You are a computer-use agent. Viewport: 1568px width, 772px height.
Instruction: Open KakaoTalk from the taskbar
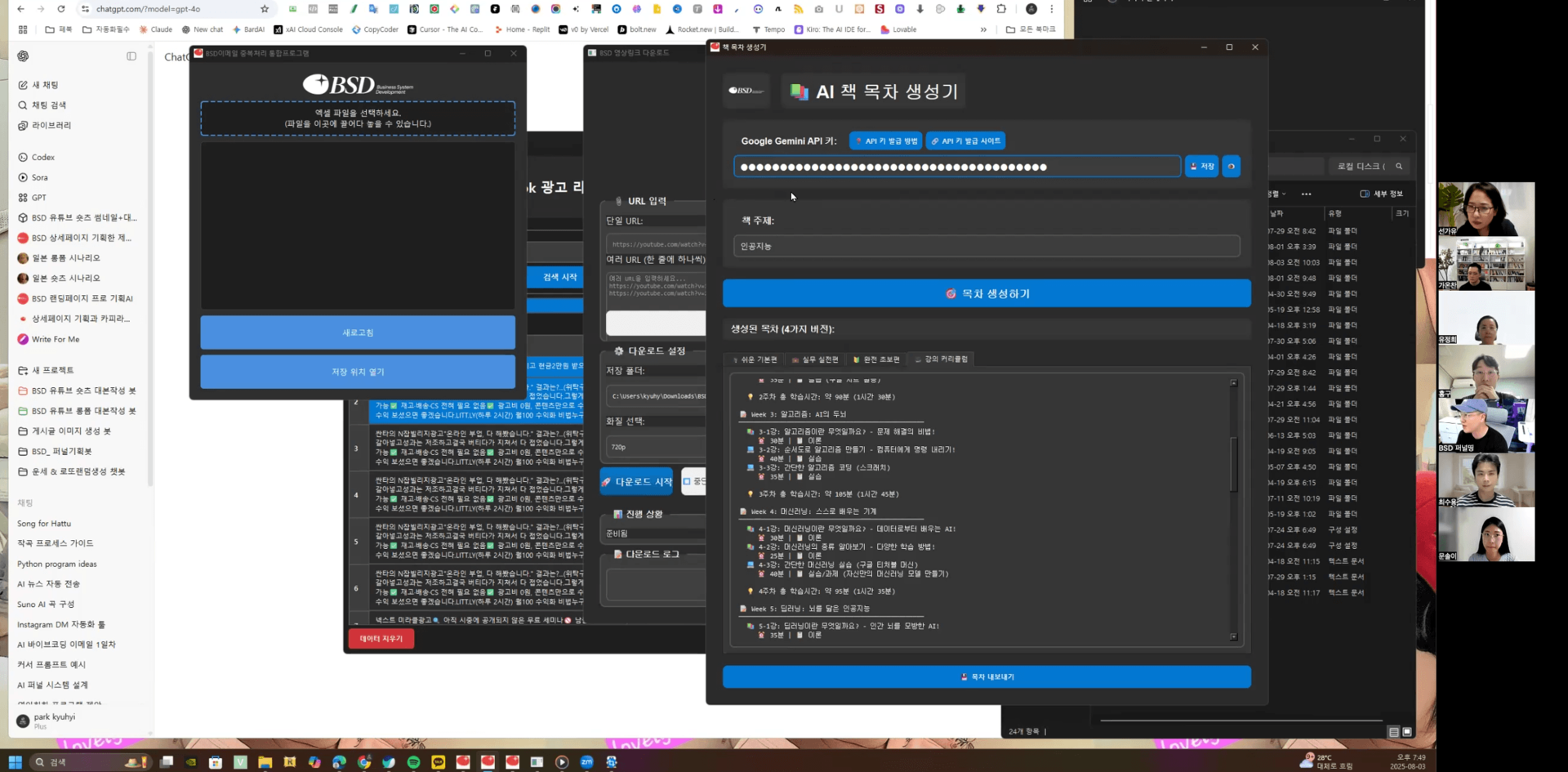click(439, 762)
